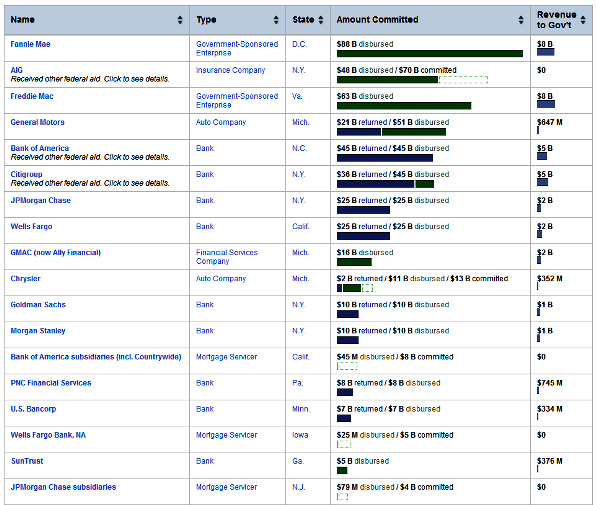Open the Morgan Stanley link
The image size is (597, 505).
point(38,331)
